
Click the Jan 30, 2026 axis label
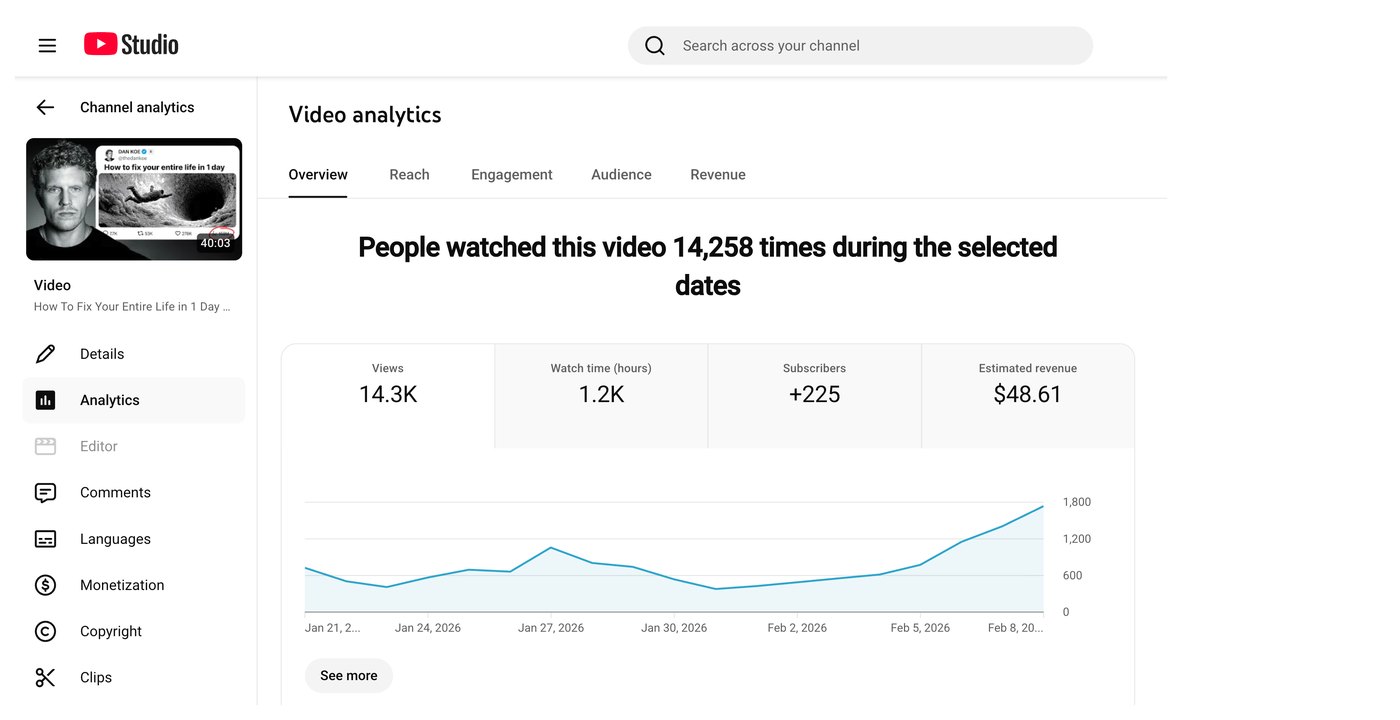tap(674, 628)
